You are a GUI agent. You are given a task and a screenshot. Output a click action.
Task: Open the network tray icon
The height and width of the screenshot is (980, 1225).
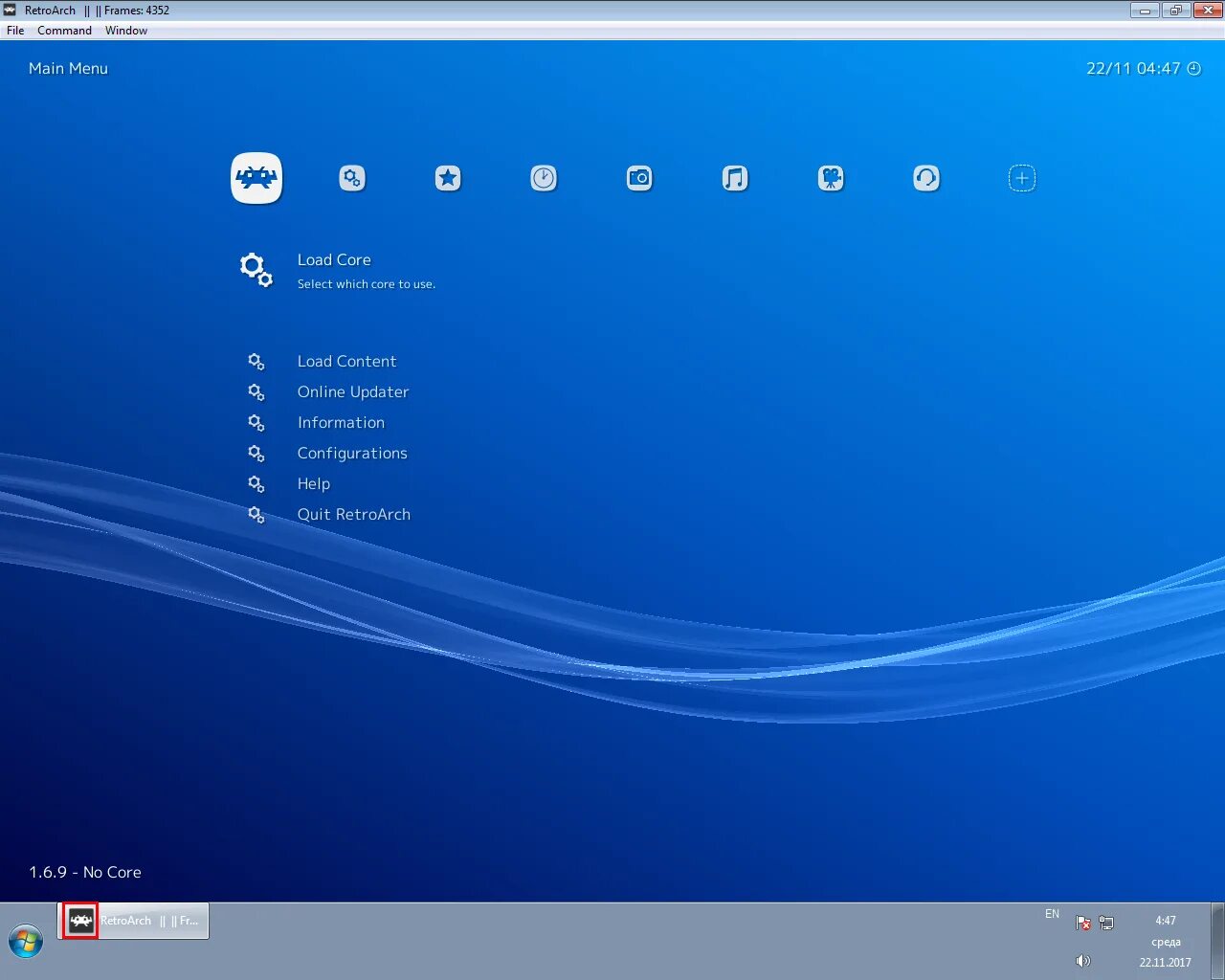(1106, 923)
